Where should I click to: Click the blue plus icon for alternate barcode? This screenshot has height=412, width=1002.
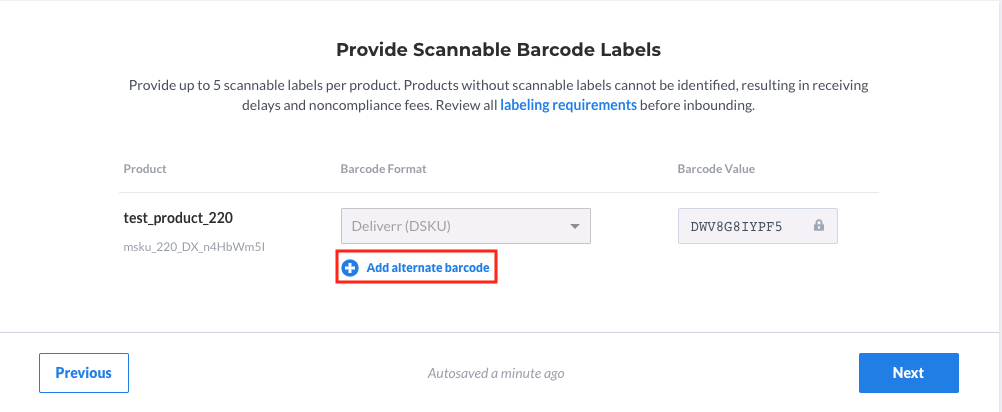pyautogui.click(x=350, y=268)
